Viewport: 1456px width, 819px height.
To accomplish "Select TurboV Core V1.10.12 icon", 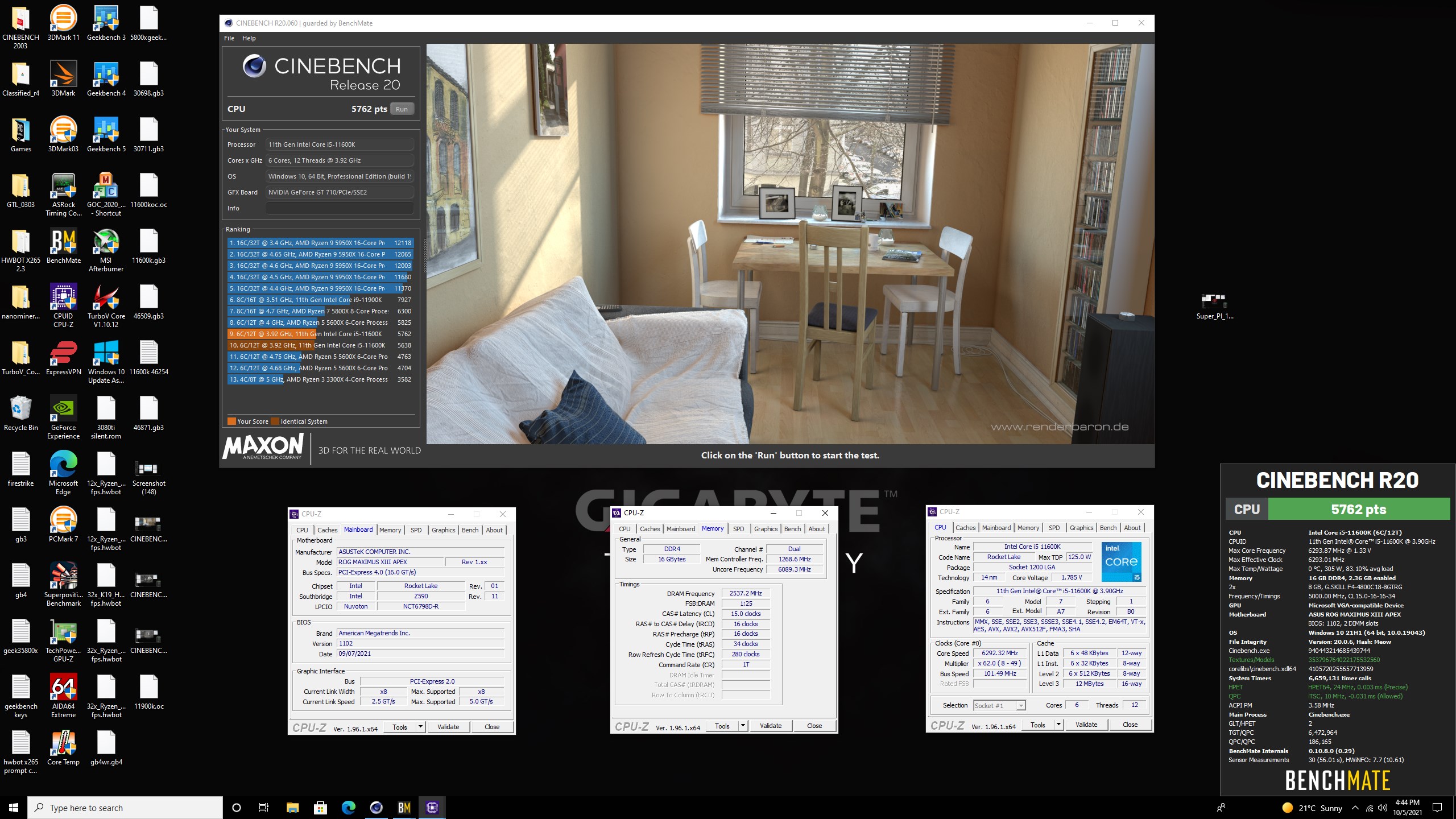I will pyautogui.click(x=106, y=306).
